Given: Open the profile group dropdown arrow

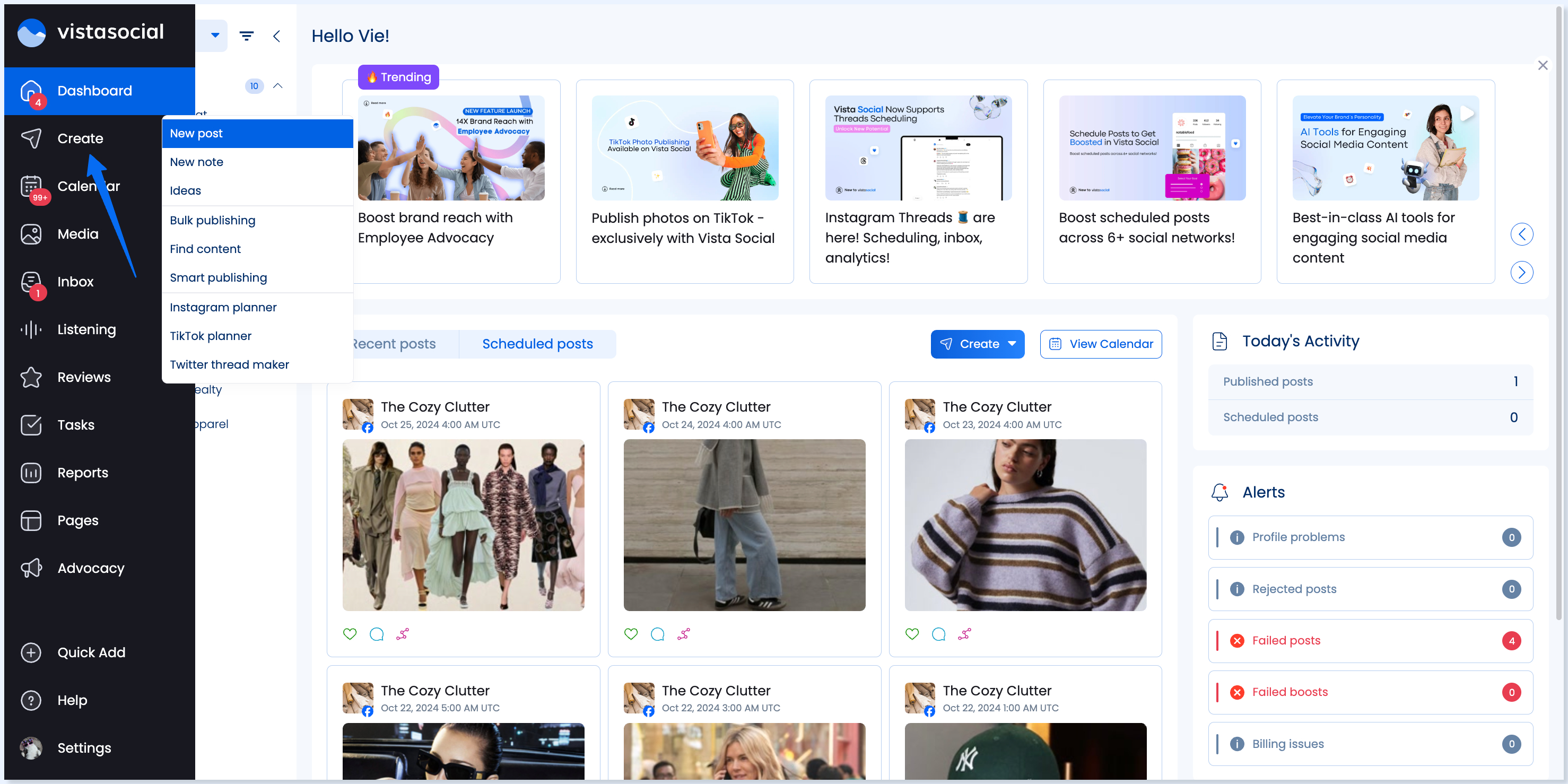Looking at the screenshot, I should (215, 36).
